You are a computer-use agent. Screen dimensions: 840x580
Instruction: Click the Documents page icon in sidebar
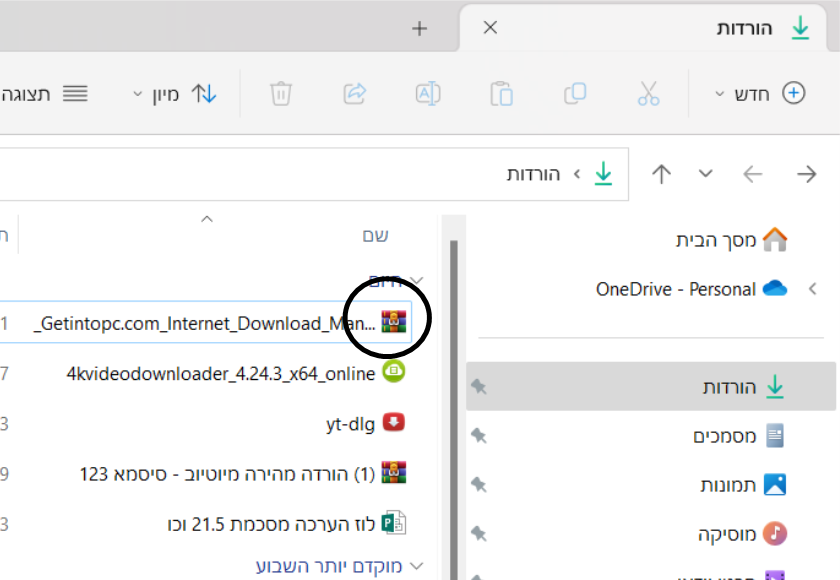click(775, 435)
